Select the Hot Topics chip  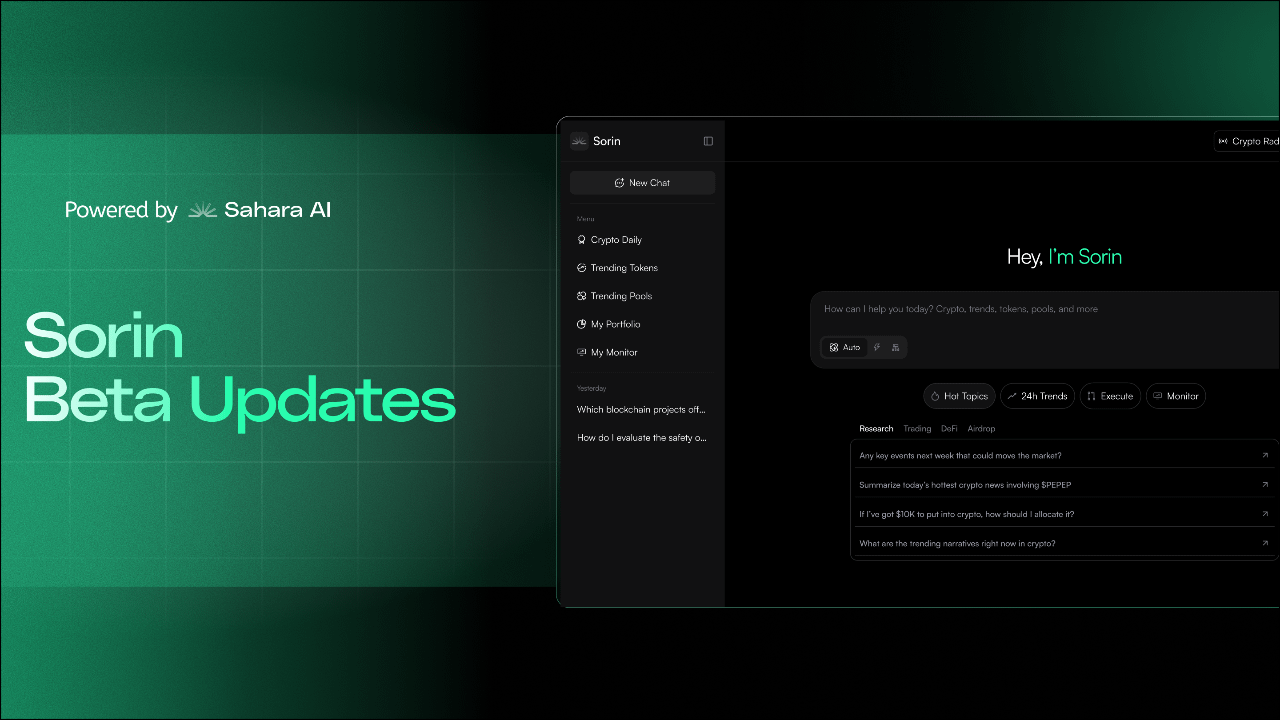(959, 396)
